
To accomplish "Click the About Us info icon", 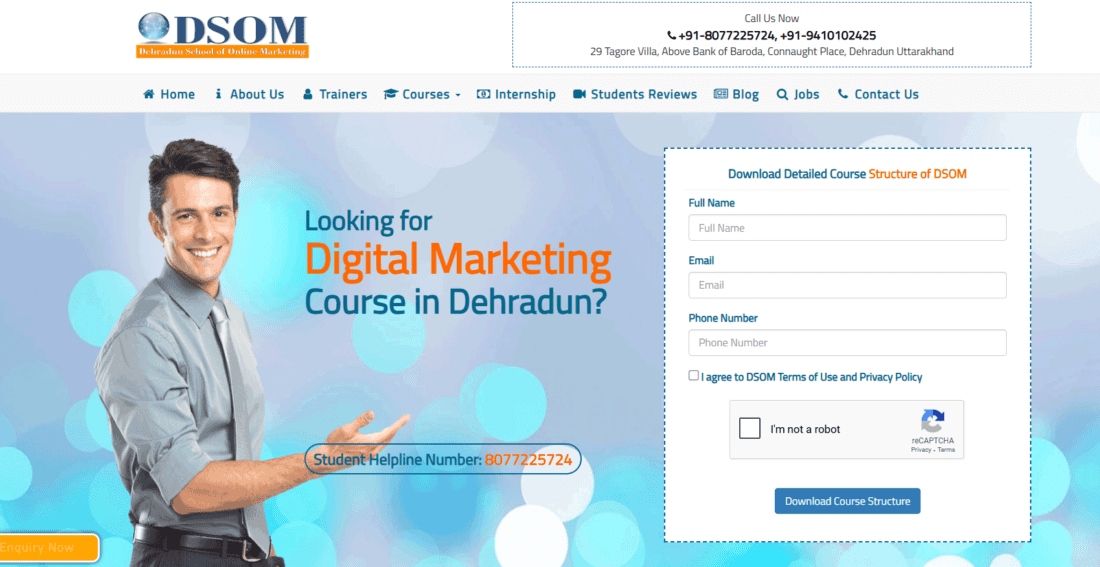I will [218, 94].
